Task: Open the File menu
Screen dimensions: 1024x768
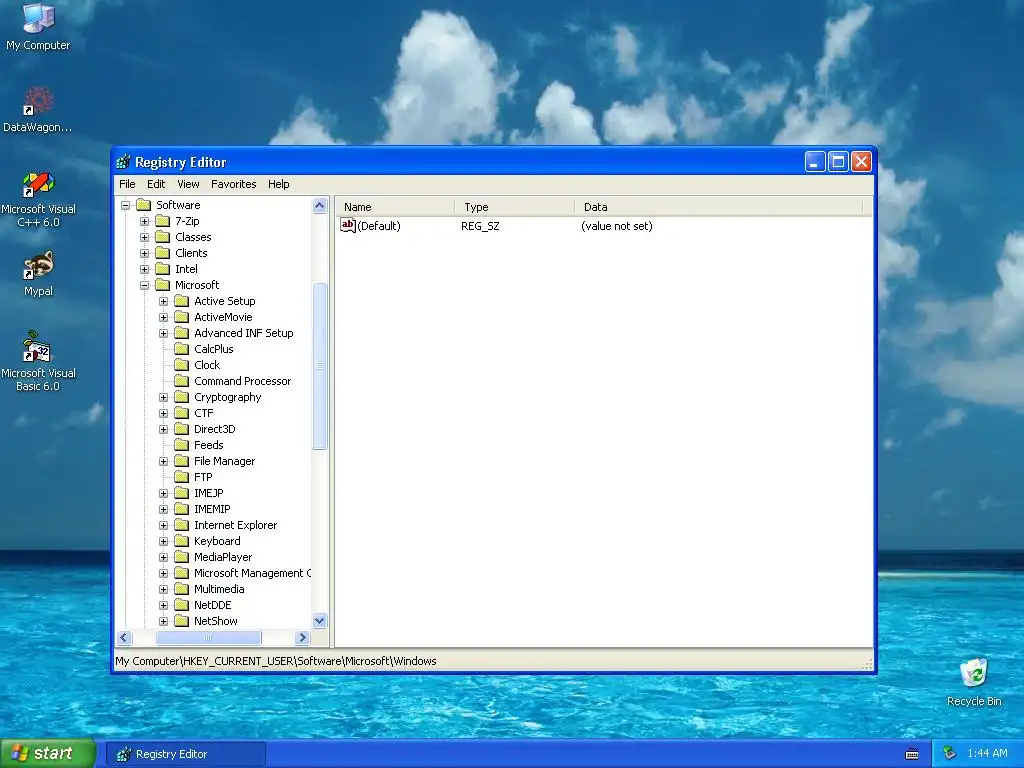Action: tap(127, 184)
